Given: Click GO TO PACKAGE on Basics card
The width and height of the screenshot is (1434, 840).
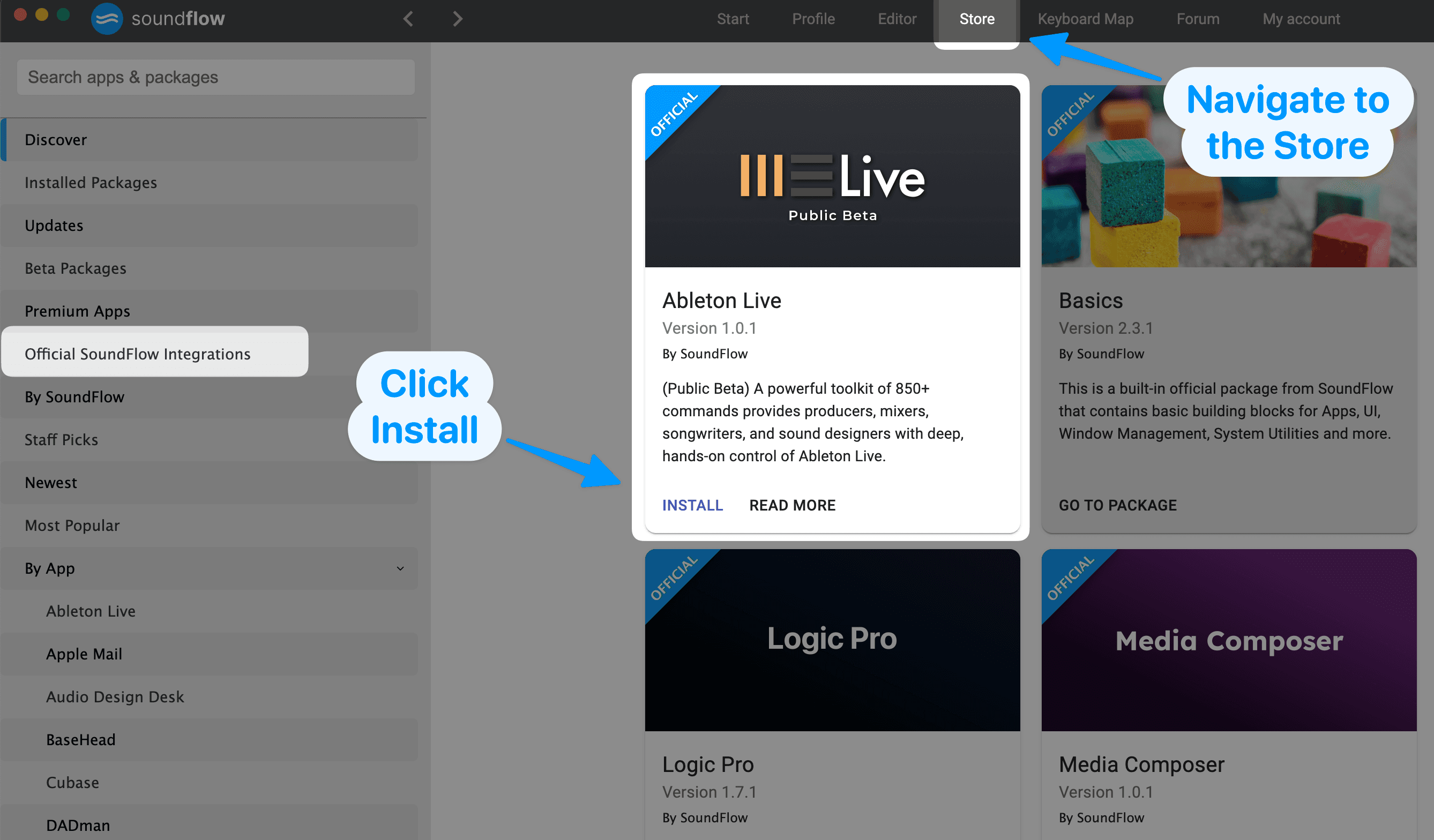Looking at the screenshot, I should 1118,505.
